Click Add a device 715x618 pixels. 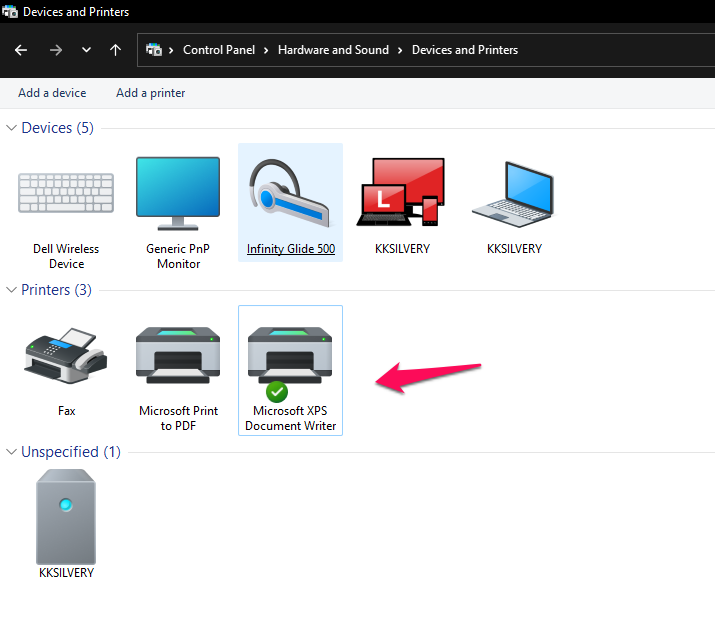click(52, 93)
